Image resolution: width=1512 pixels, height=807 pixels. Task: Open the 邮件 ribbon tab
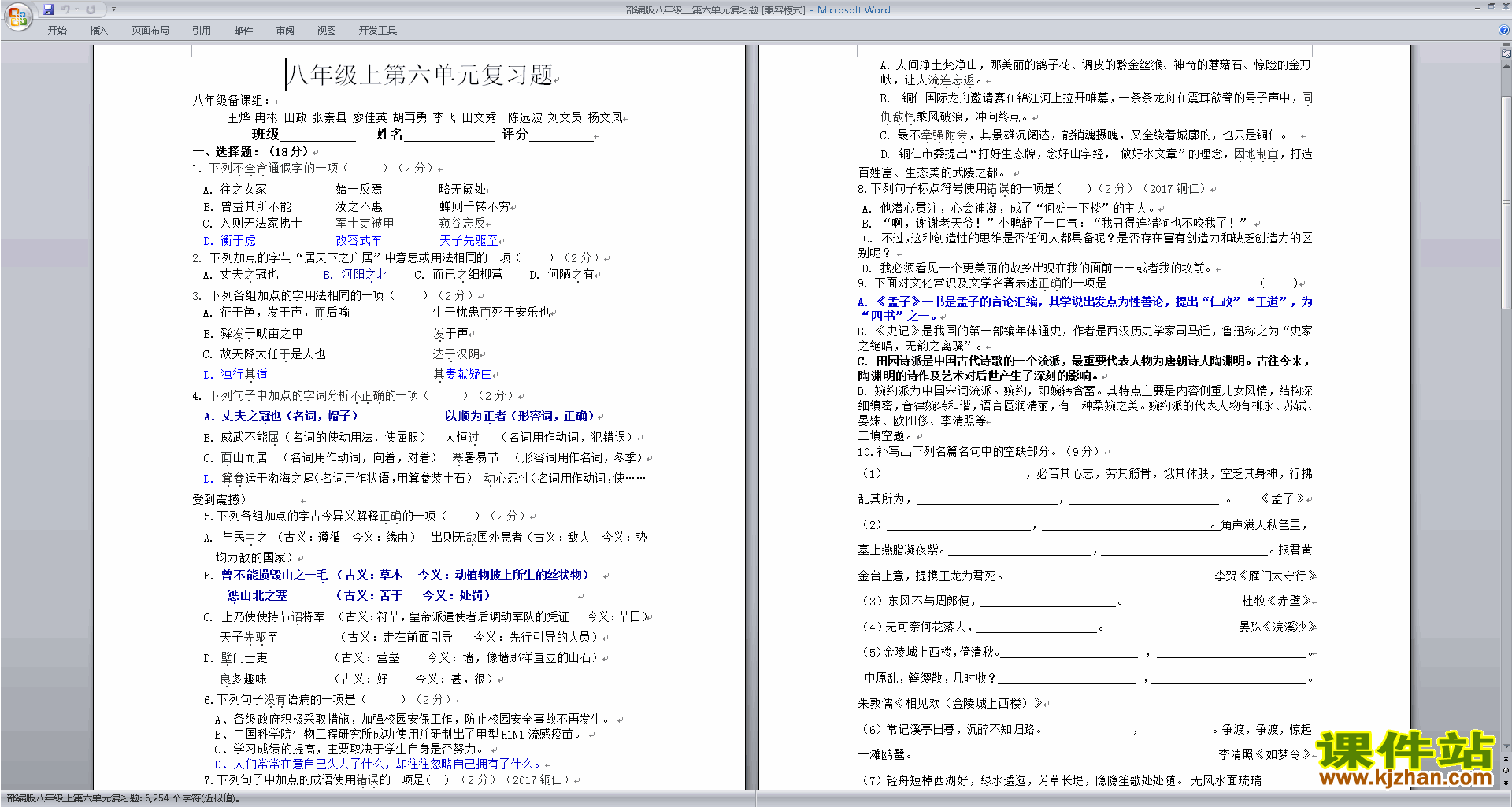point(243,31)
